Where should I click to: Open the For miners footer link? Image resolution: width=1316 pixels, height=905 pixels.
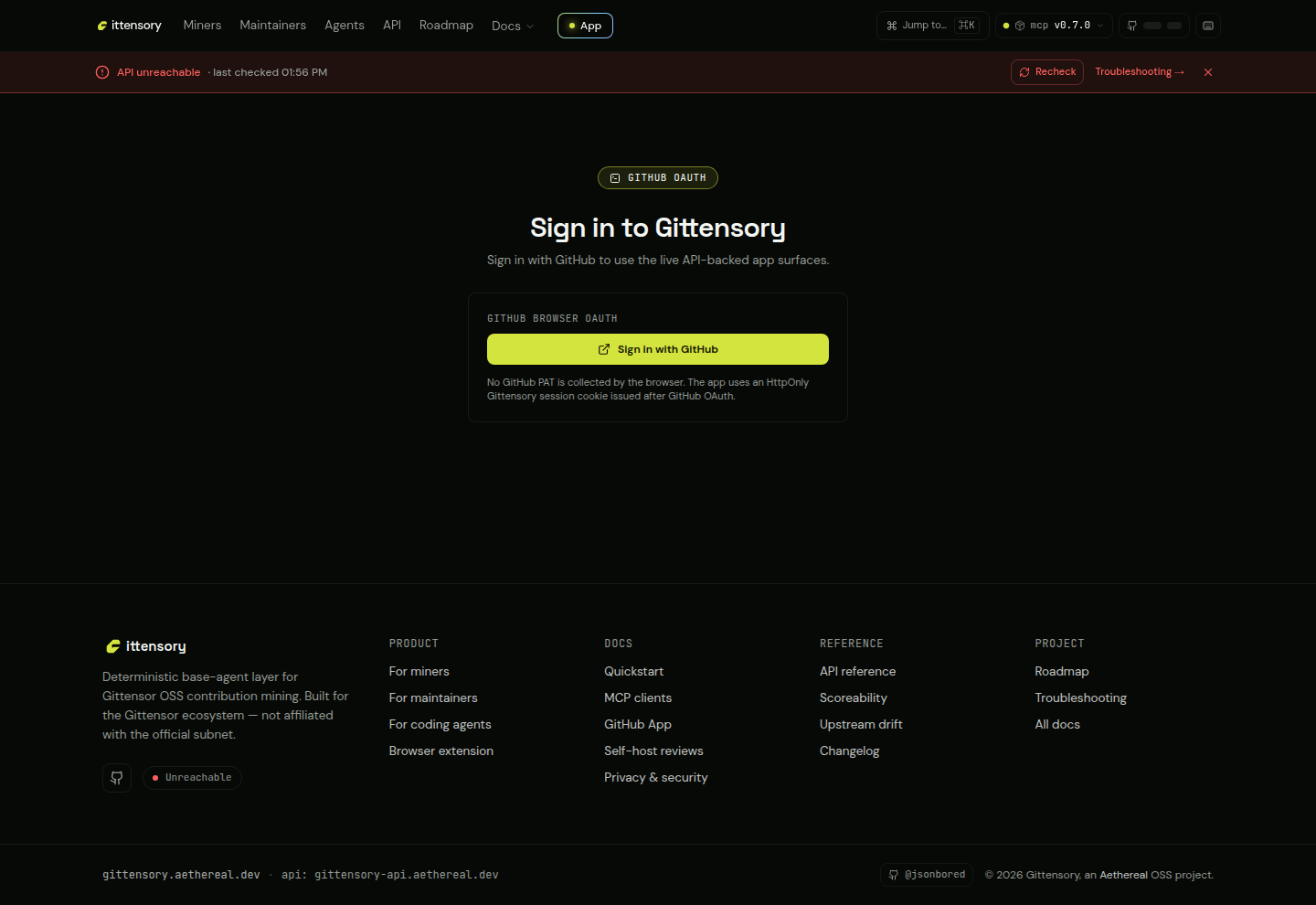[419, 672]
